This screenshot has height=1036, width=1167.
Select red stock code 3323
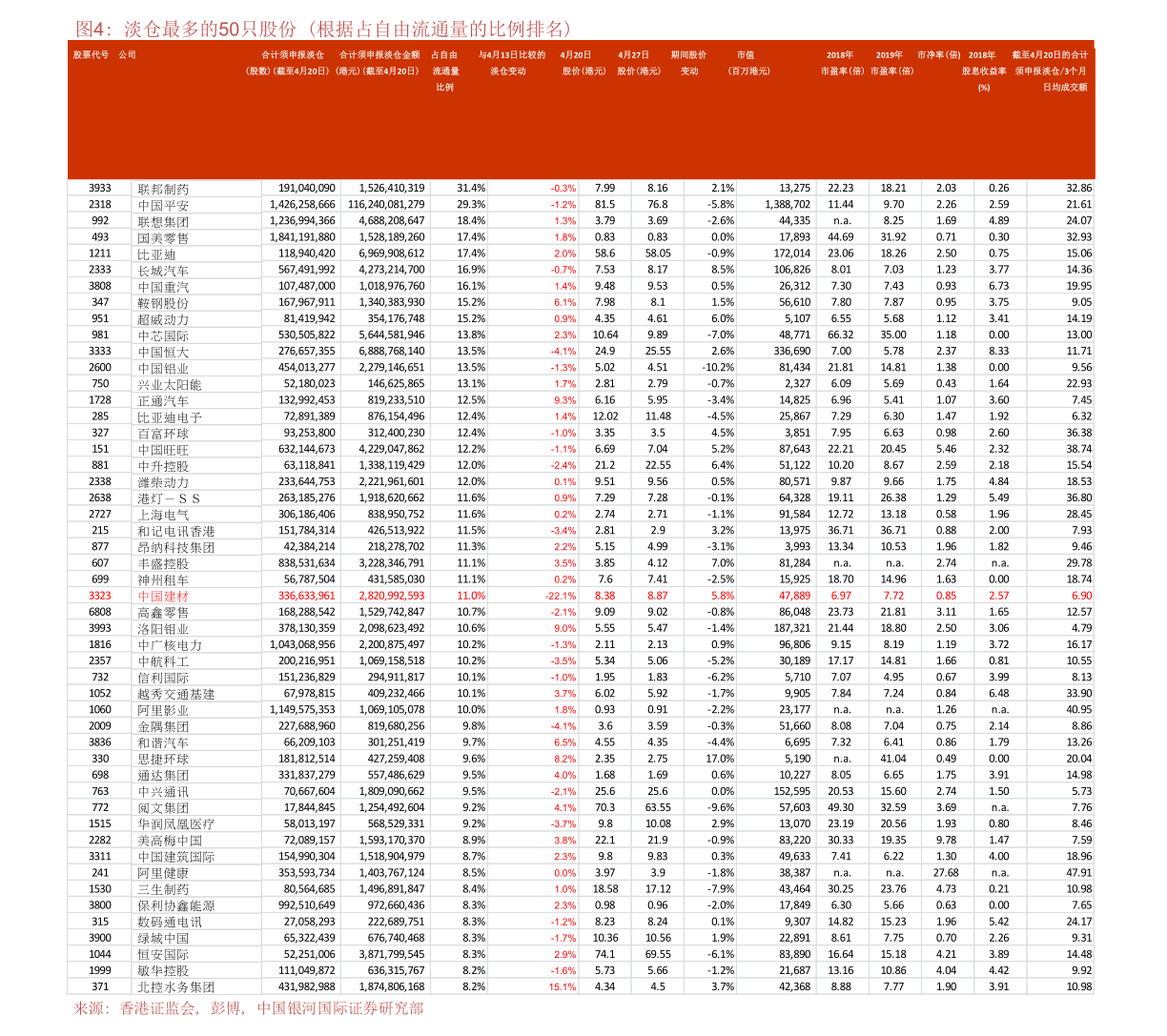(x=100, y=596)
